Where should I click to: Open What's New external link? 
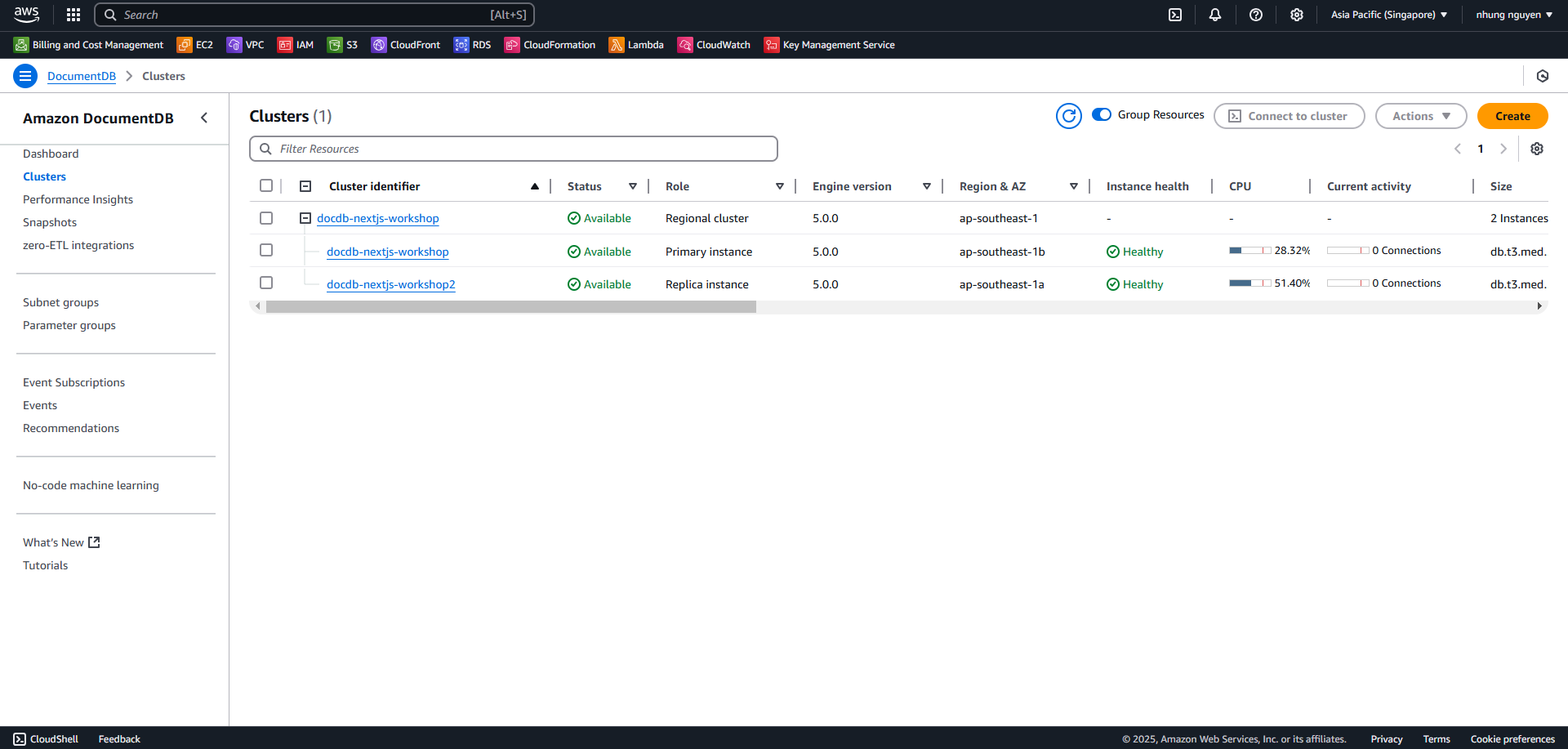[61, 542]
